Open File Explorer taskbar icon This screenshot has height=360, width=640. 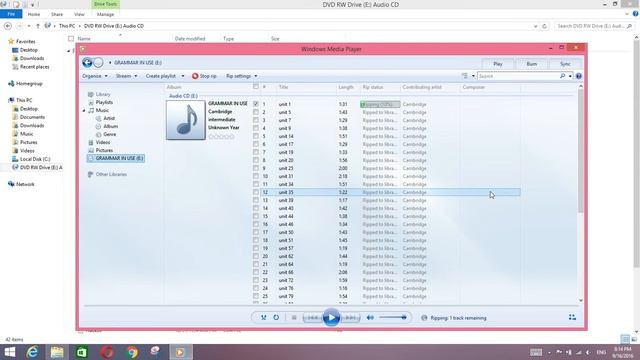(57, 352)
